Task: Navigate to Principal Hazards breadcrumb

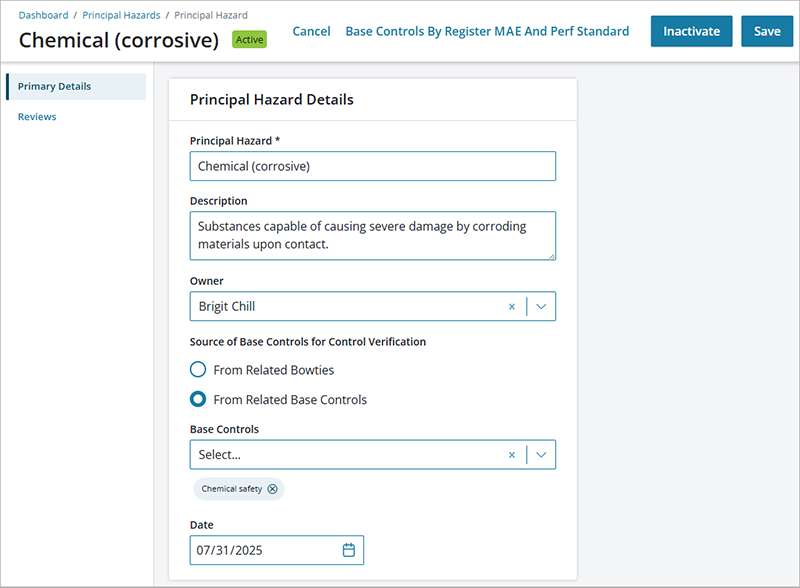Action: click(x=121, y=15)
